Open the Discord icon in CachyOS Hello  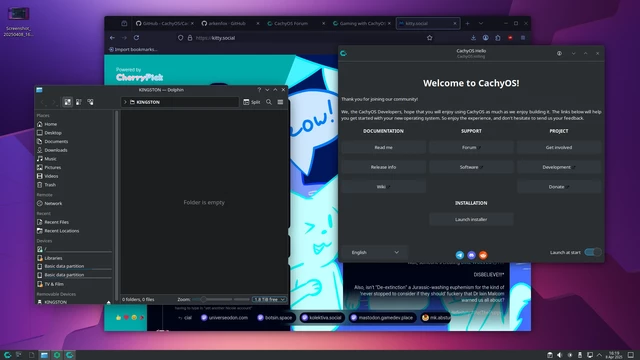pos(471,255)
